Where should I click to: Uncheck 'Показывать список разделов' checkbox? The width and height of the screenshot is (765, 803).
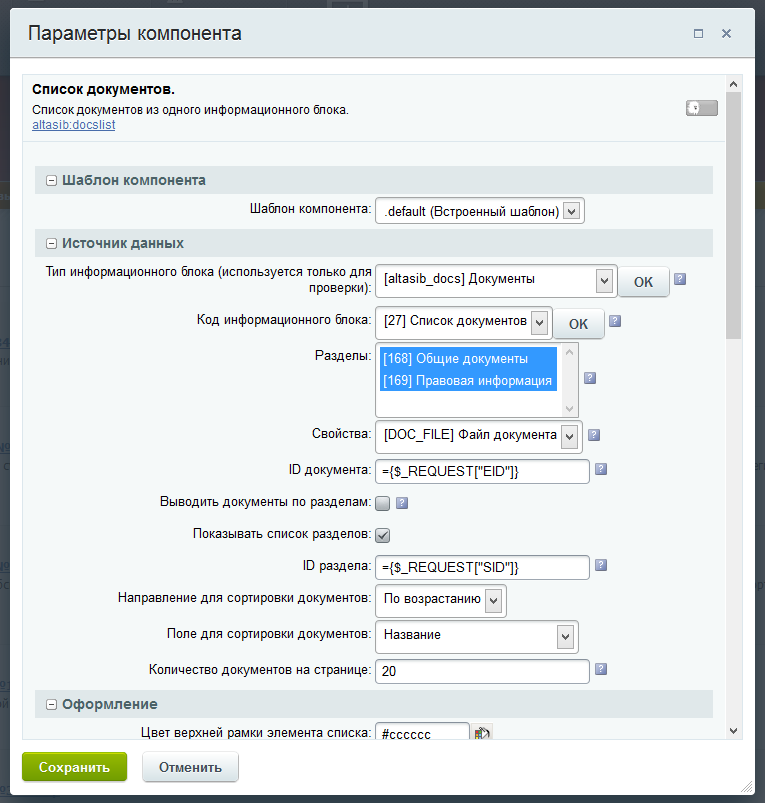tap(383, 535)
